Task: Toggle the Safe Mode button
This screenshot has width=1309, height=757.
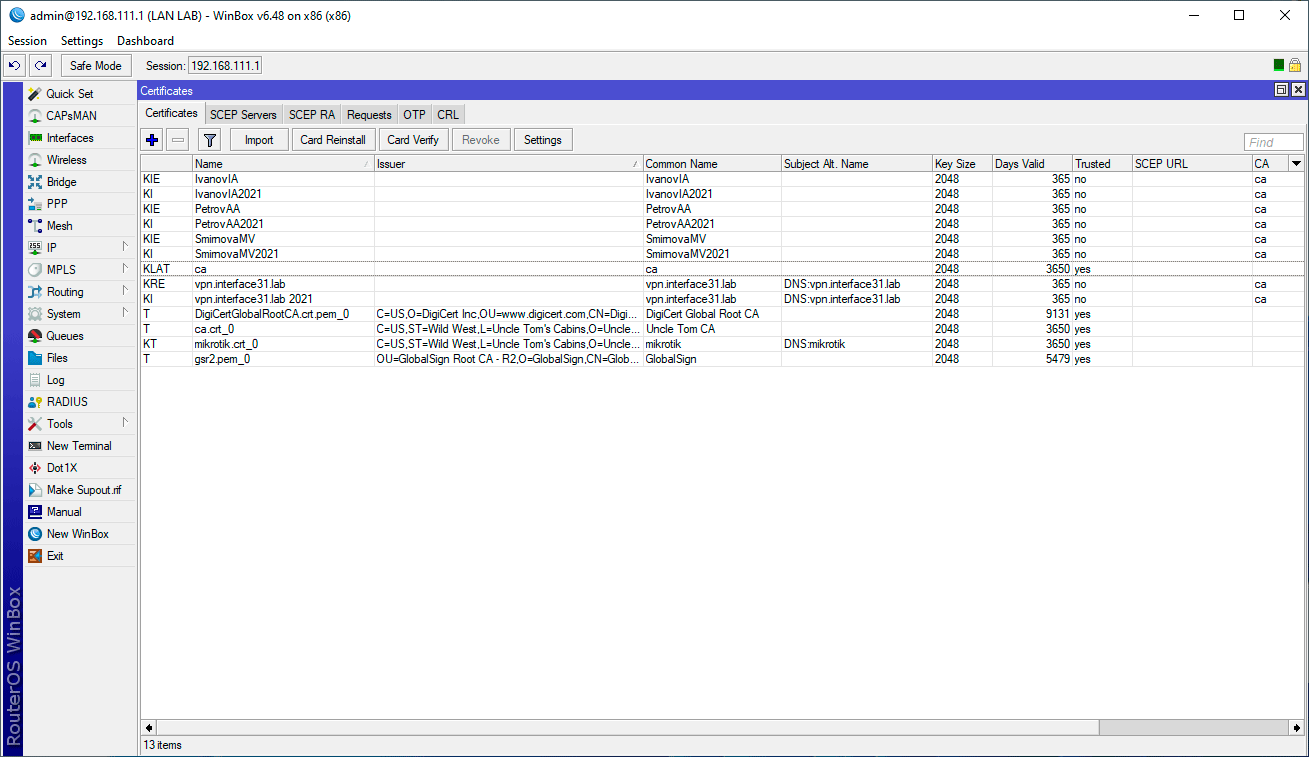Action: tap(95, 66)
